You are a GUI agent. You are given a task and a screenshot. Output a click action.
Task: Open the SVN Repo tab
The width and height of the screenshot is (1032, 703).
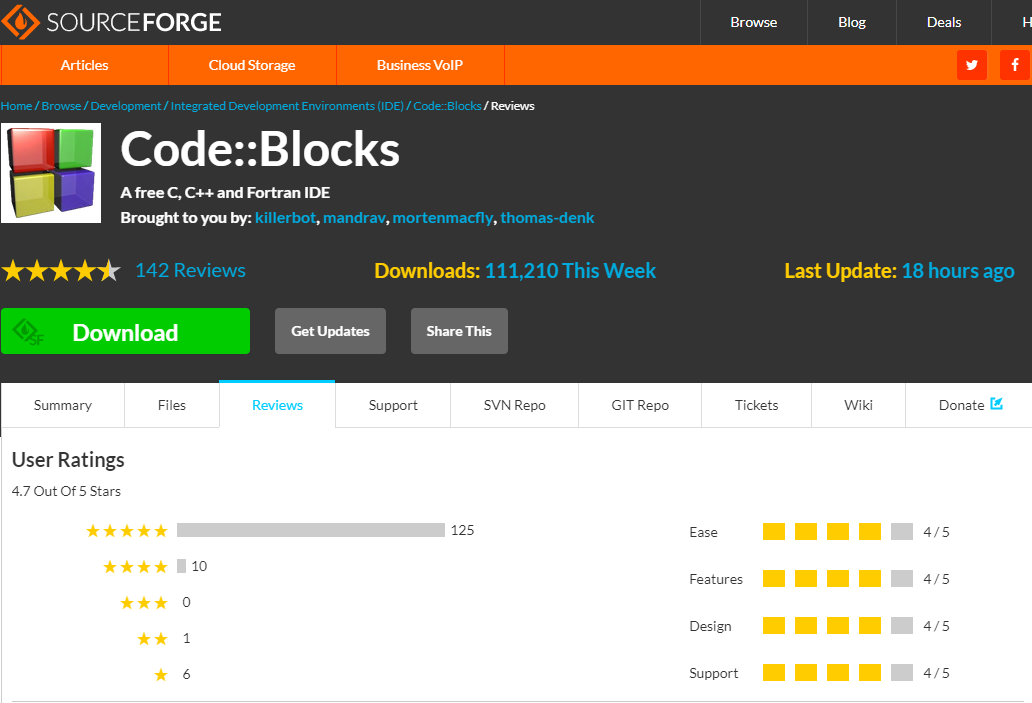[515, 405]
